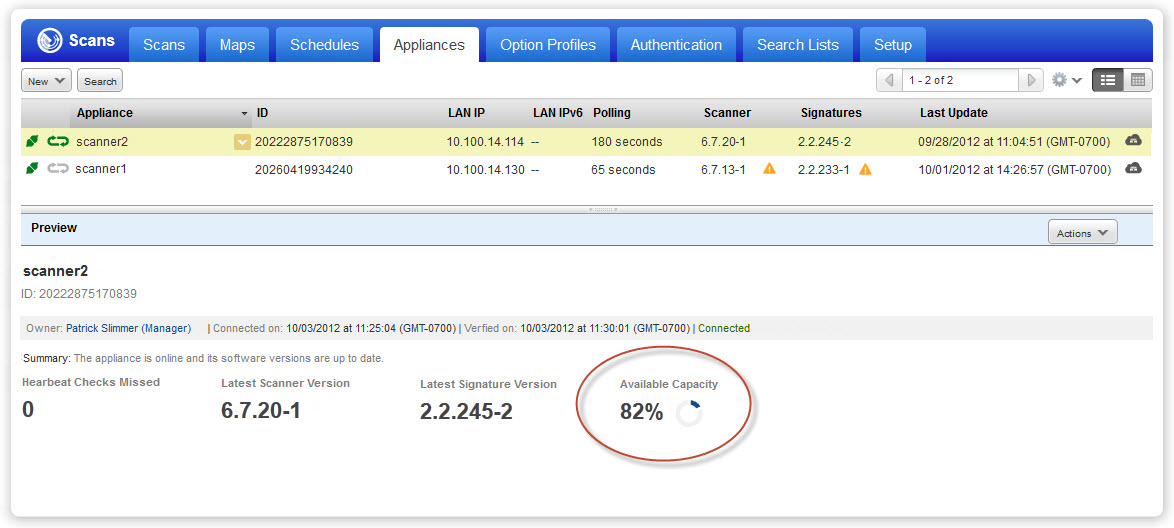
Task: Sort by the Signatures column header
Action: (x=831, y=113)
